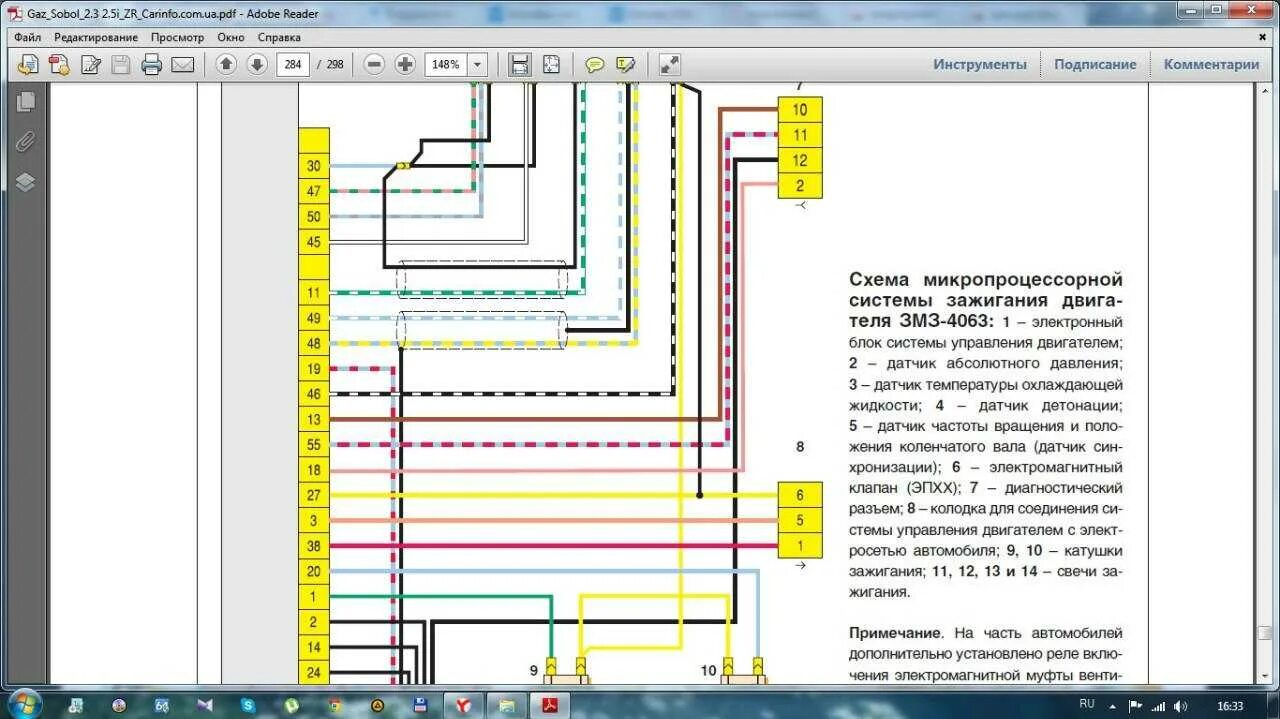Open layers side panel
Viewport: 1280px width, 719px height.
pos(25,181)
